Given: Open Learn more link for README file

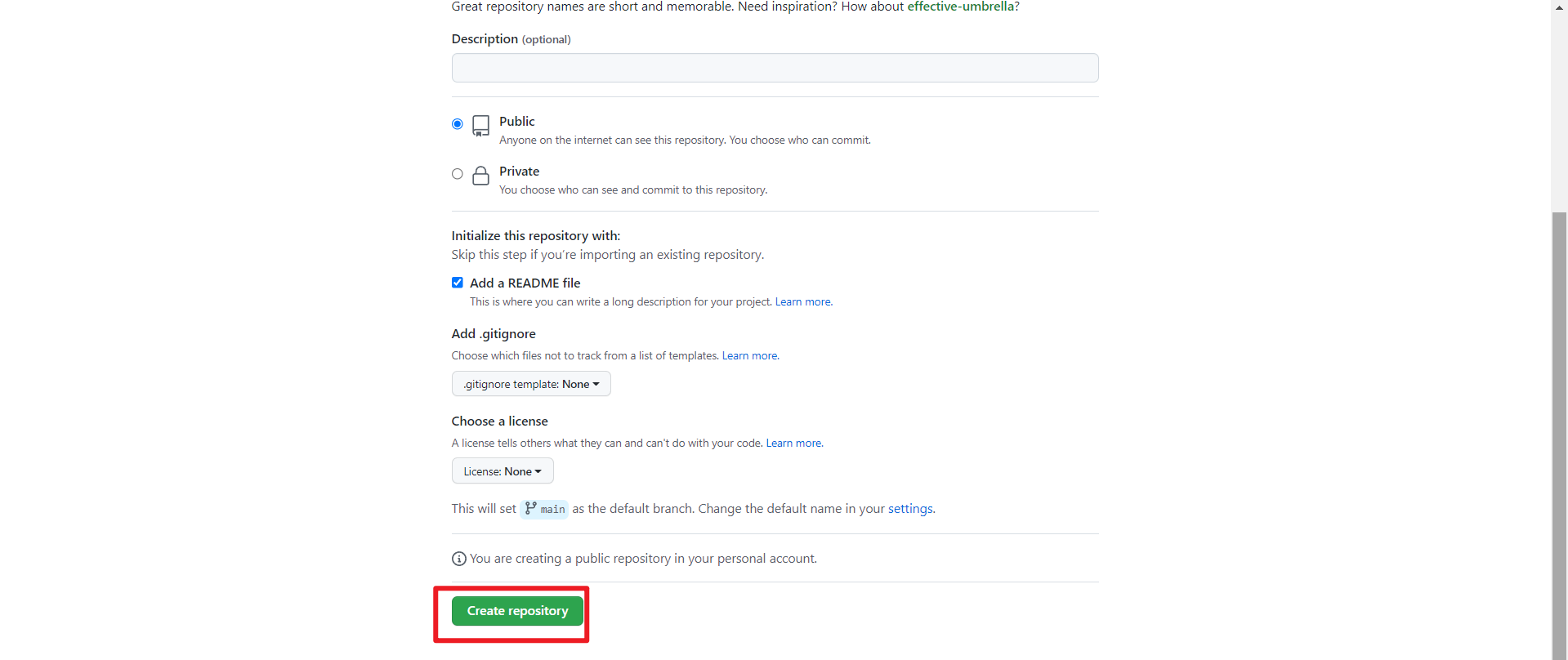Looking at the screenshot, I should coord(803,302).
